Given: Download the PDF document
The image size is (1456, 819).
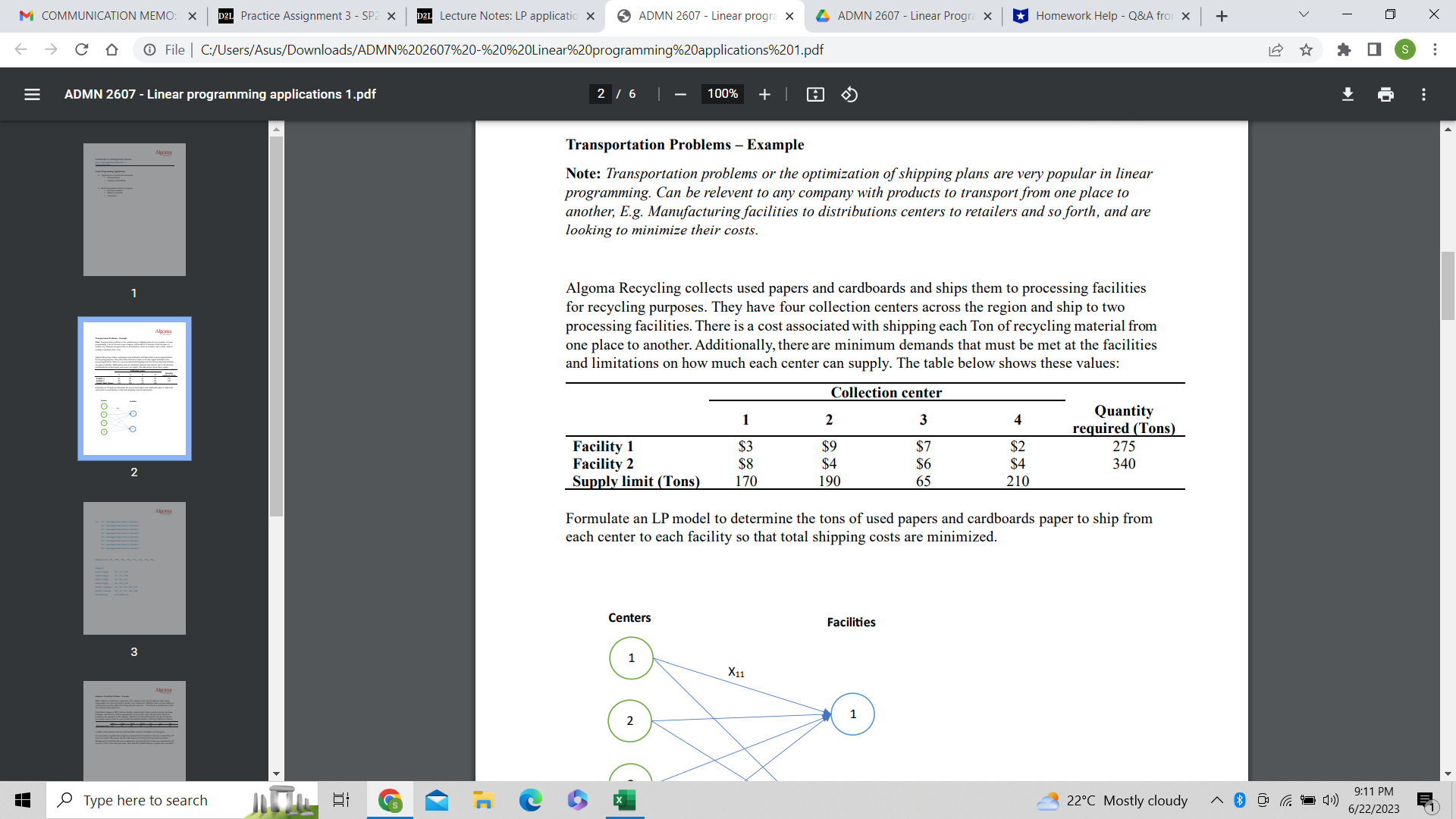Looking at the screenshot, I should pos(1348,94).
